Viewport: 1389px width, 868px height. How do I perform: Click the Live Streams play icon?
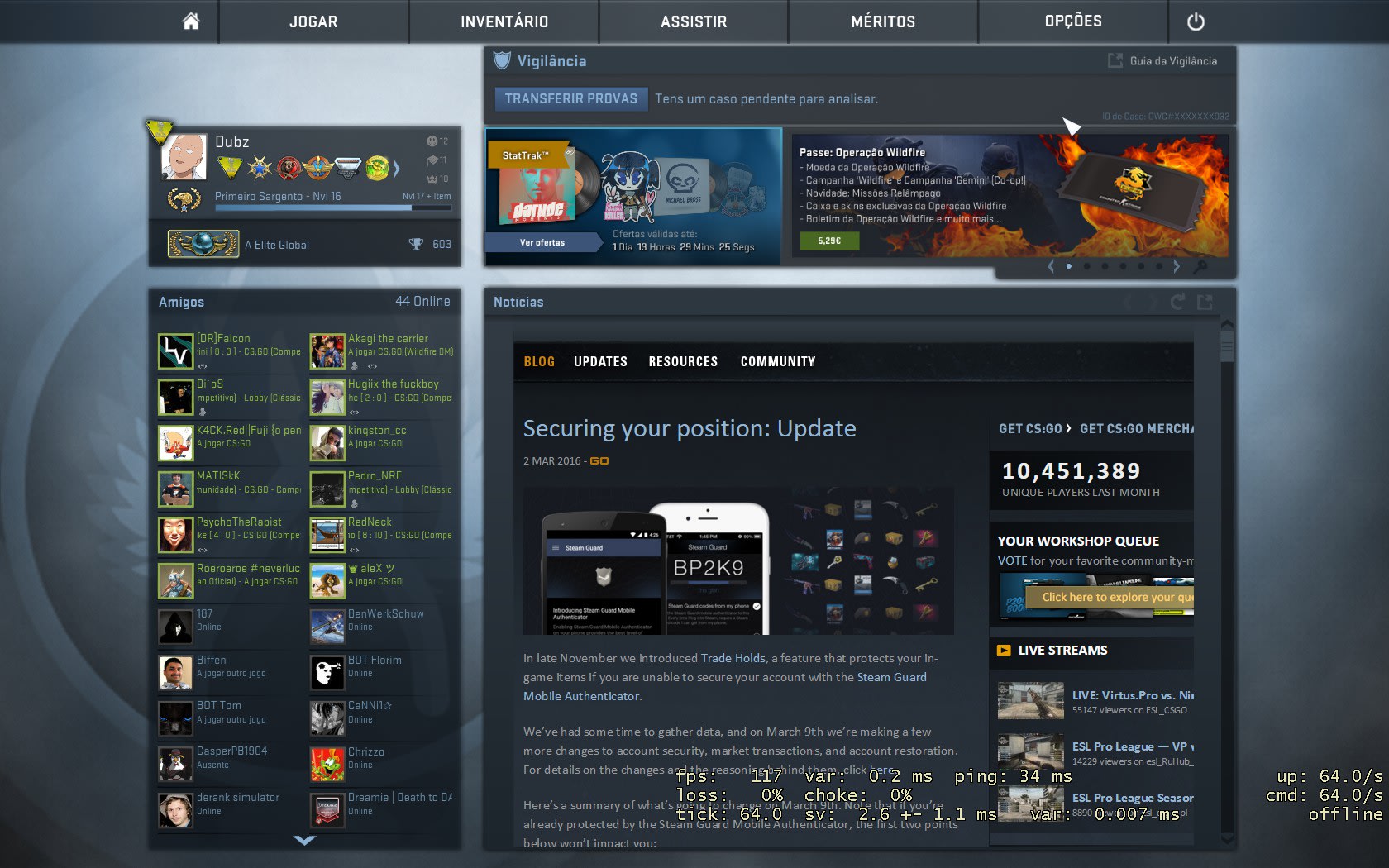1003,651
